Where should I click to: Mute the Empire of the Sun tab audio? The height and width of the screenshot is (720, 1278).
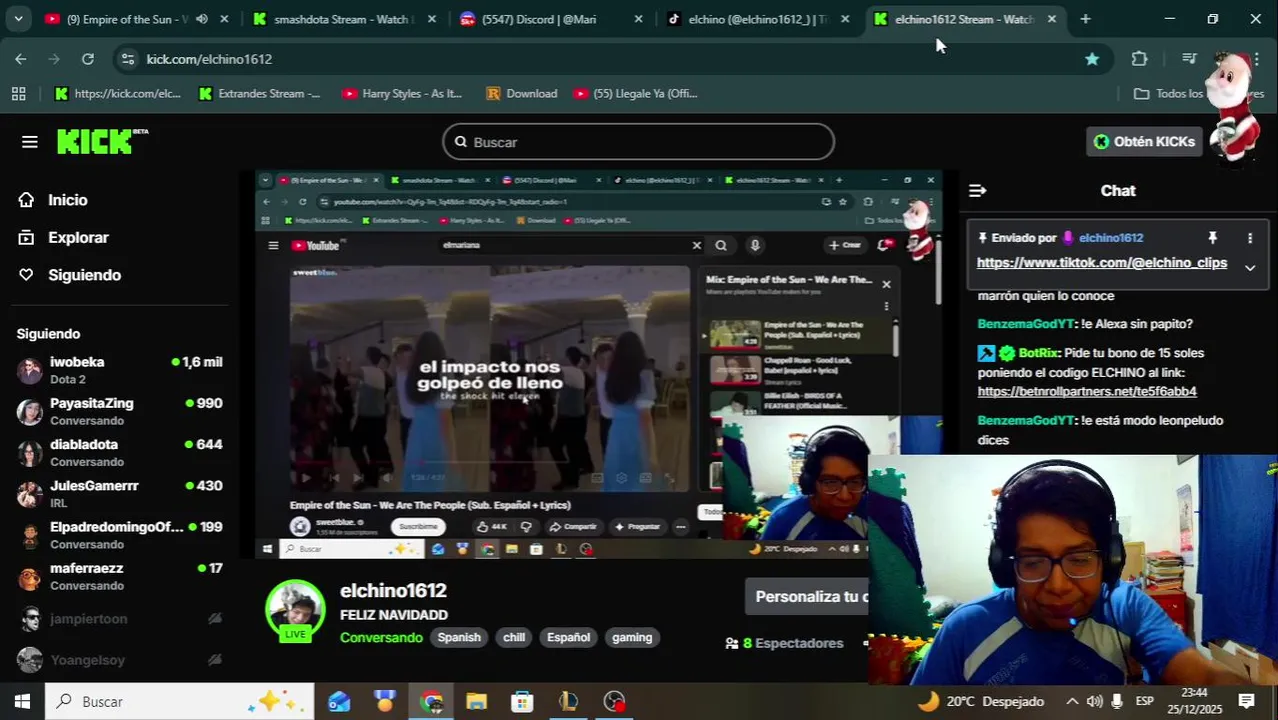coord(202,19)
